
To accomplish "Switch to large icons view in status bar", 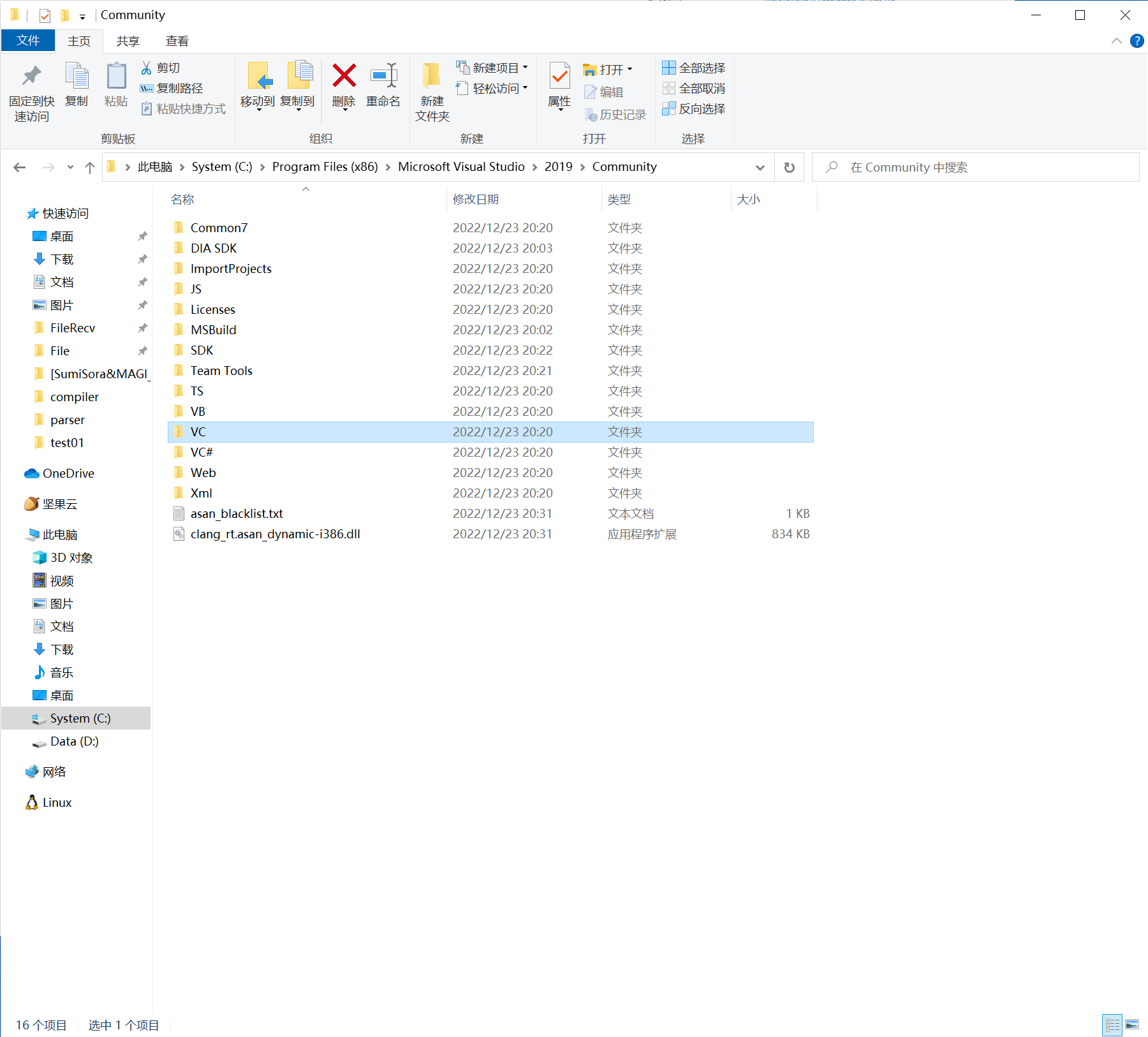I will (1132, 1024).
